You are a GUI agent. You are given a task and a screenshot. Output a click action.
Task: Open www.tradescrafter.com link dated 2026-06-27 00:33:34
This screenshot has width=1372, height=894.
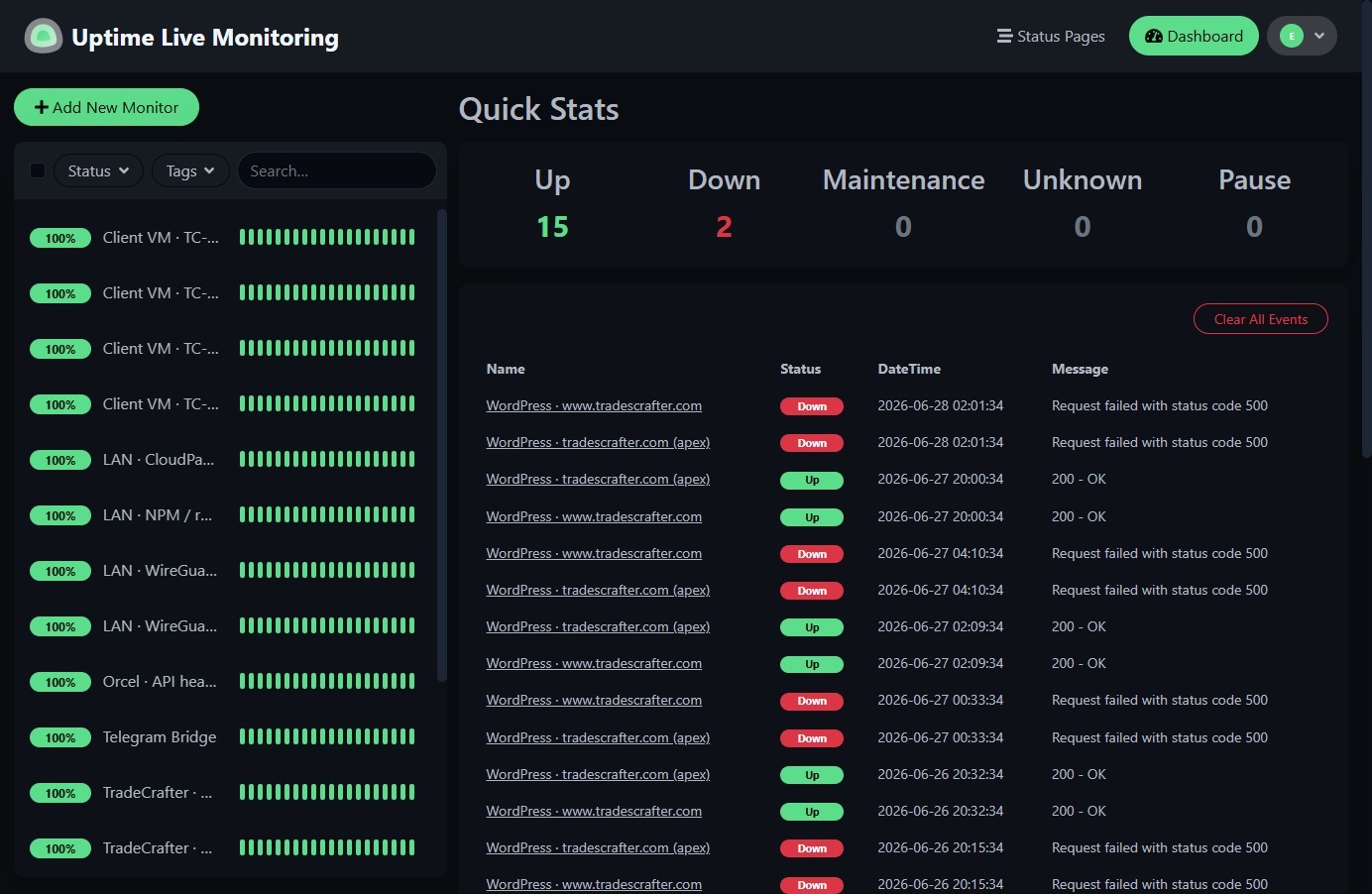tap(594, 700)
